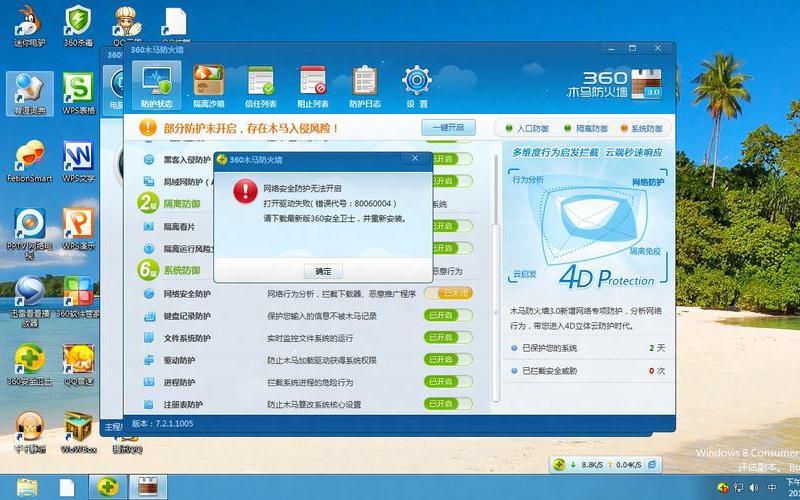Image resolution: width=800 pixels, height=500 pixels.
Task: Select the WPS演示 desktop icon
Action: click(x=79, y=229)
